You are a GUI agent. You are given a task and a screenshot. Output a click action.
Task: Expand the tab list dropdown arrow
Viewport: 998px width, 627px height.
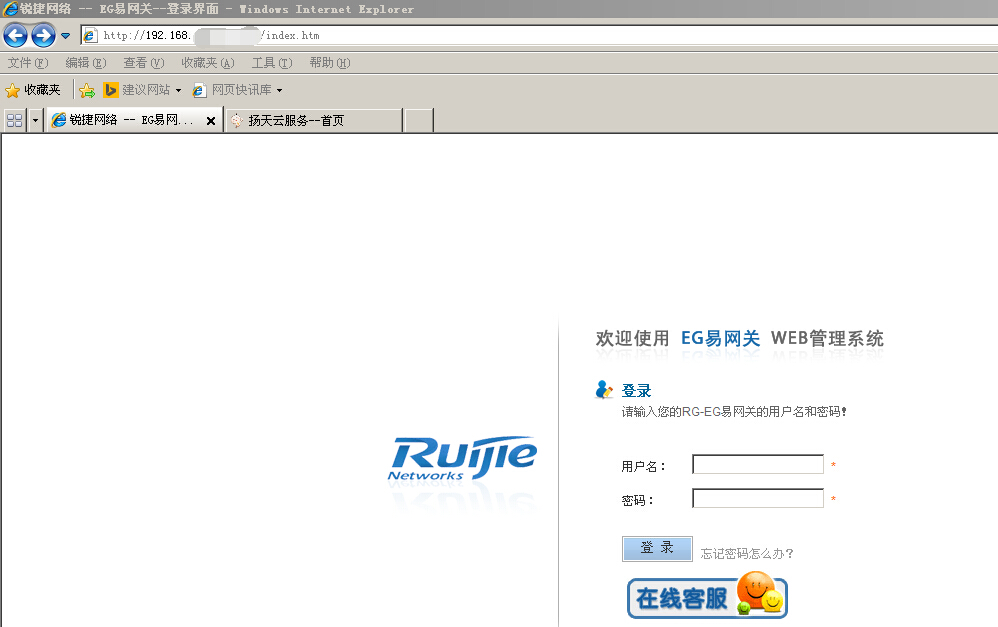[35, 120]
